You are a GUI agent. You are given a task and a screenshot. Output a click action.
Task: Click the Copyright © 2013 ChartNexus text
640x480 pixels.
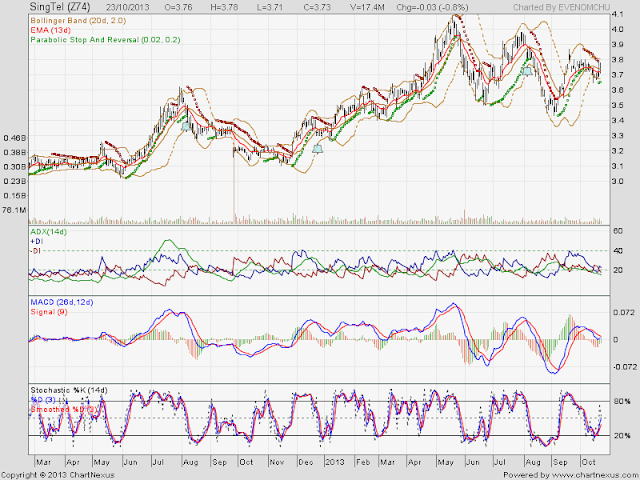coord(58,475)
